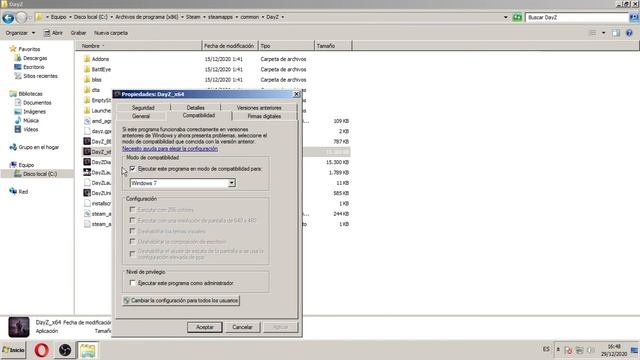This screenshot has width=640, height=360.
Task: Open the Start menu (Inicio)
Action: point(13,350)
